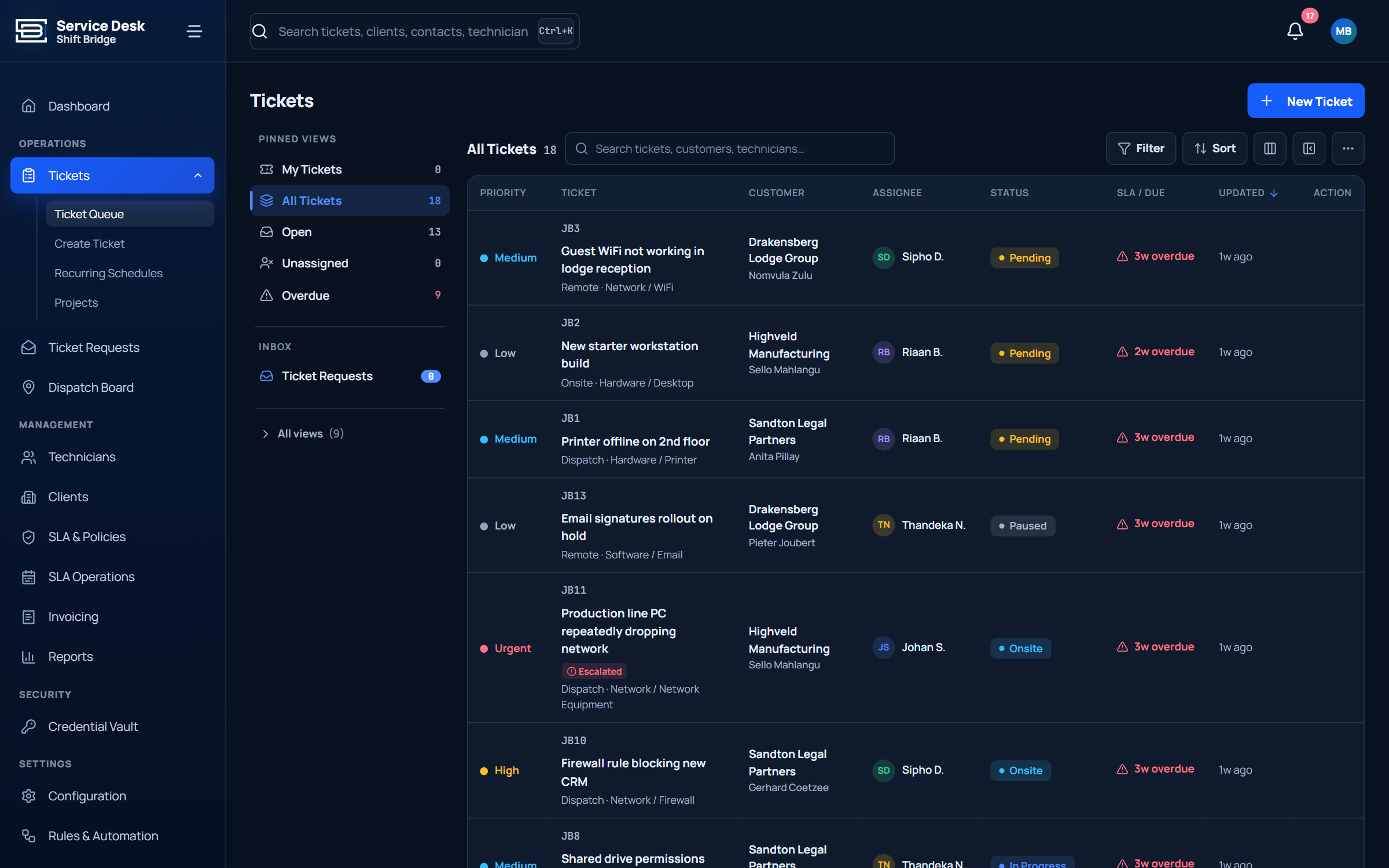Click the Credential Vault key icon
Image resolution: width=1389 pixels, height=868 pixels.
[28, 727]
